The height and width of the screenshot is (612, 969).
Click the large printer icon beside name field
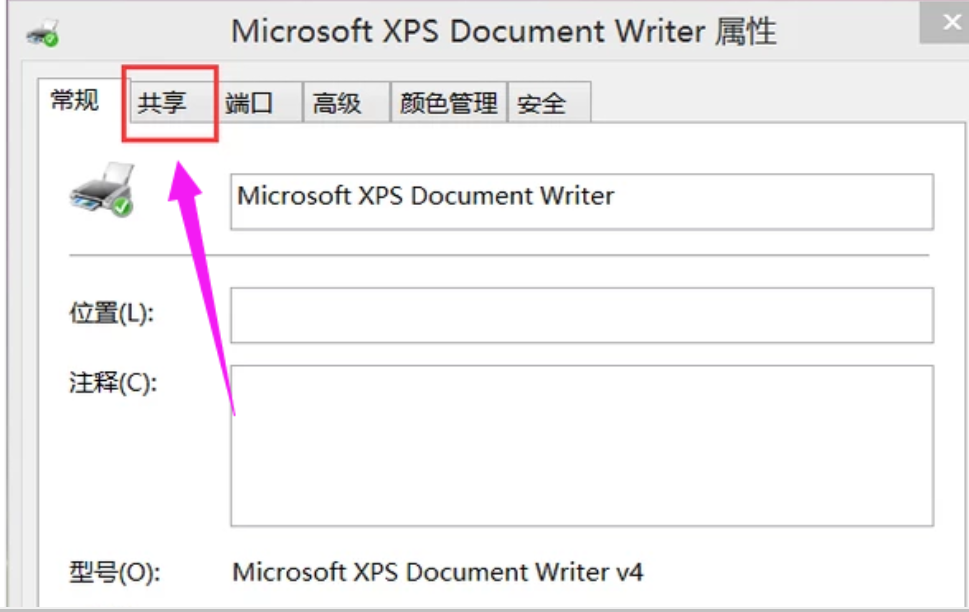(101, 188)
